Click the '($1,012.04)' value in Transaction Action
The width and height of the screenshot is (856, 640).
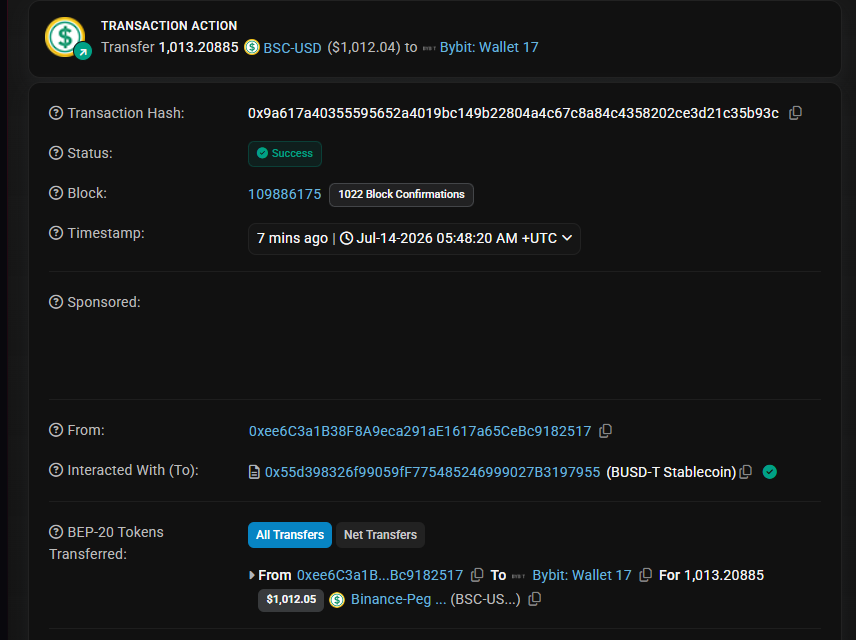[x=364, y=48]
